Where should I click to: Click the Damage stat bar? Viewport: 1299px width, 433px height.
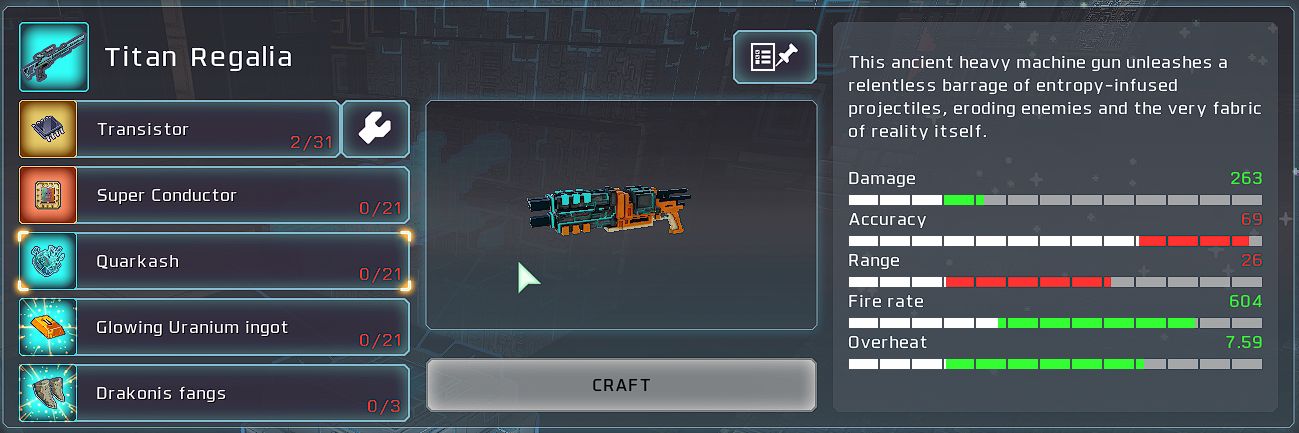1055,200
